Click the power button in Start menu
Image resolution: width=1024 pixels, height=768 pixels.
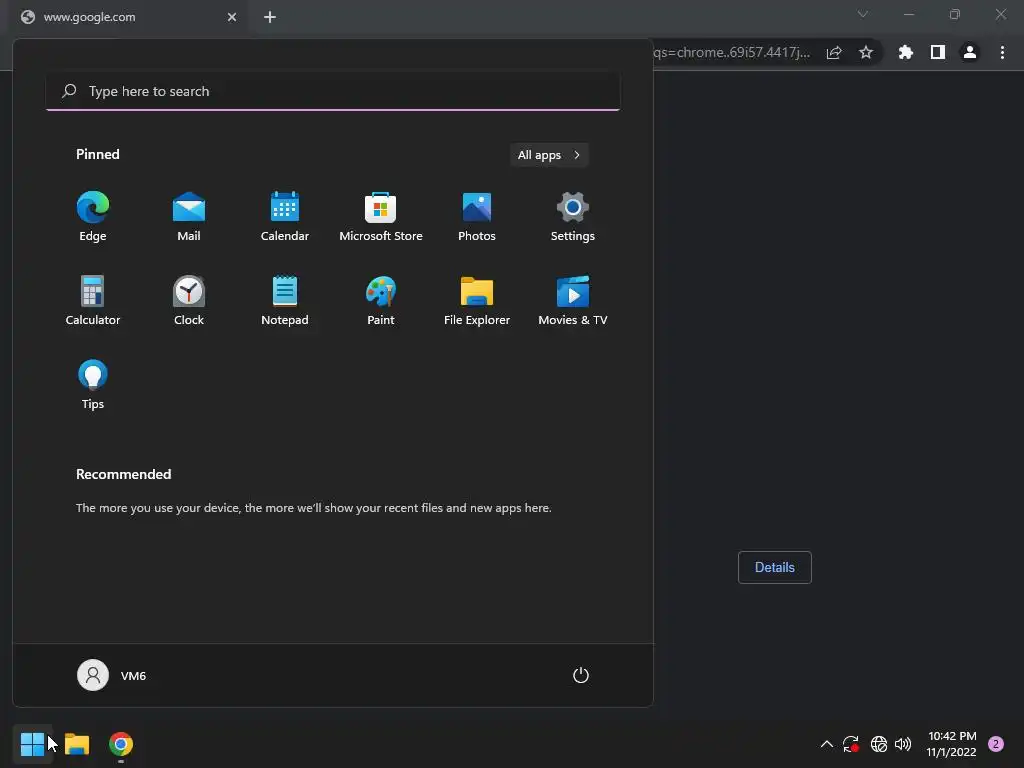pos(581,675)
